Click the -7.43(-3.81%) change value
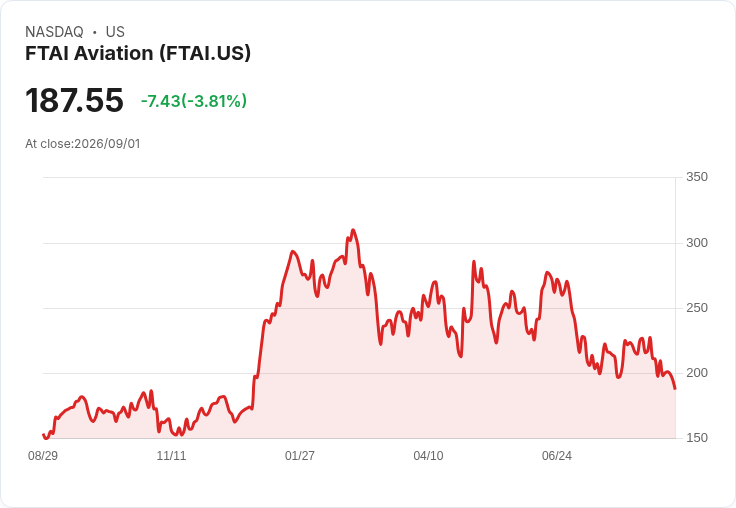The height and width of the screenshot is (508, 736). tap(194, 101)
